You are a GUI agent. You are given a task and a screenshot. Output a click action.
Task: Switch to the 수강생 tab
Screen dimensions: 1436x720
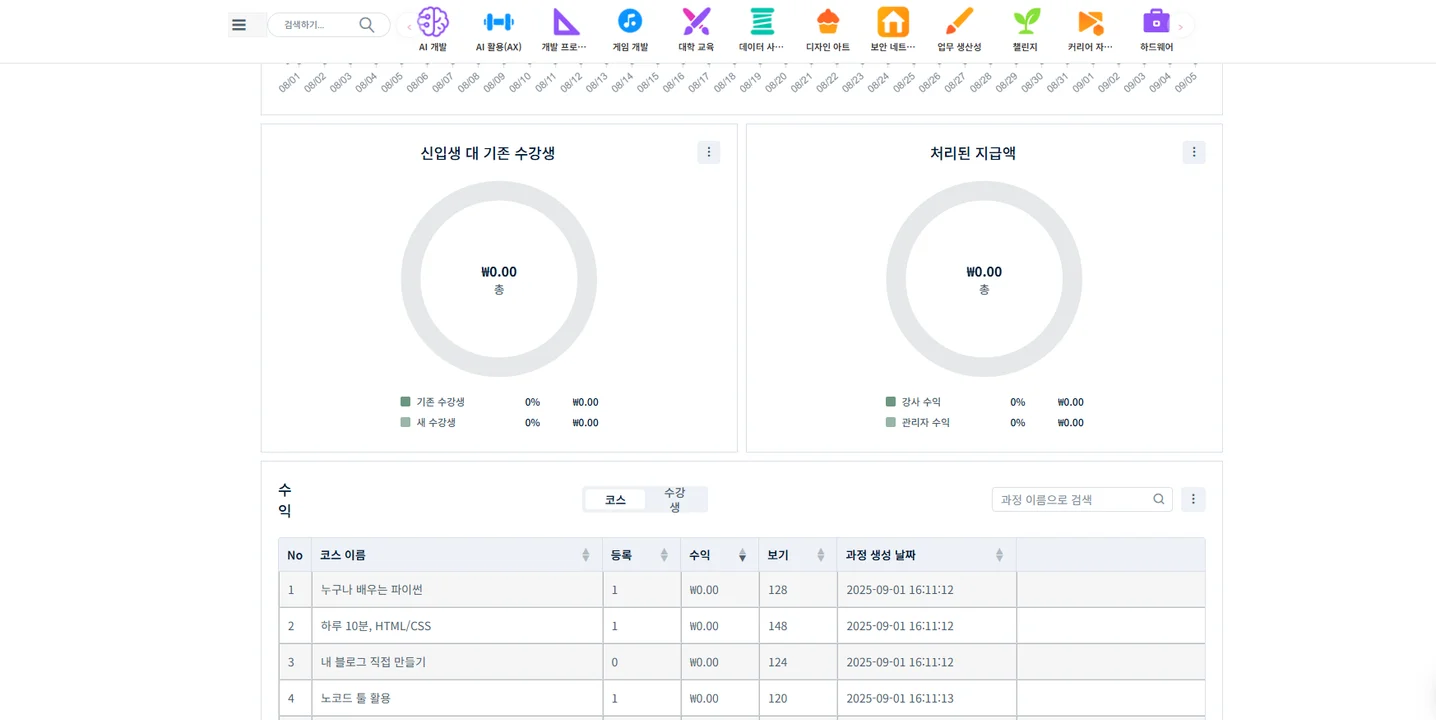pyautogui.click(x=675, y=500)
